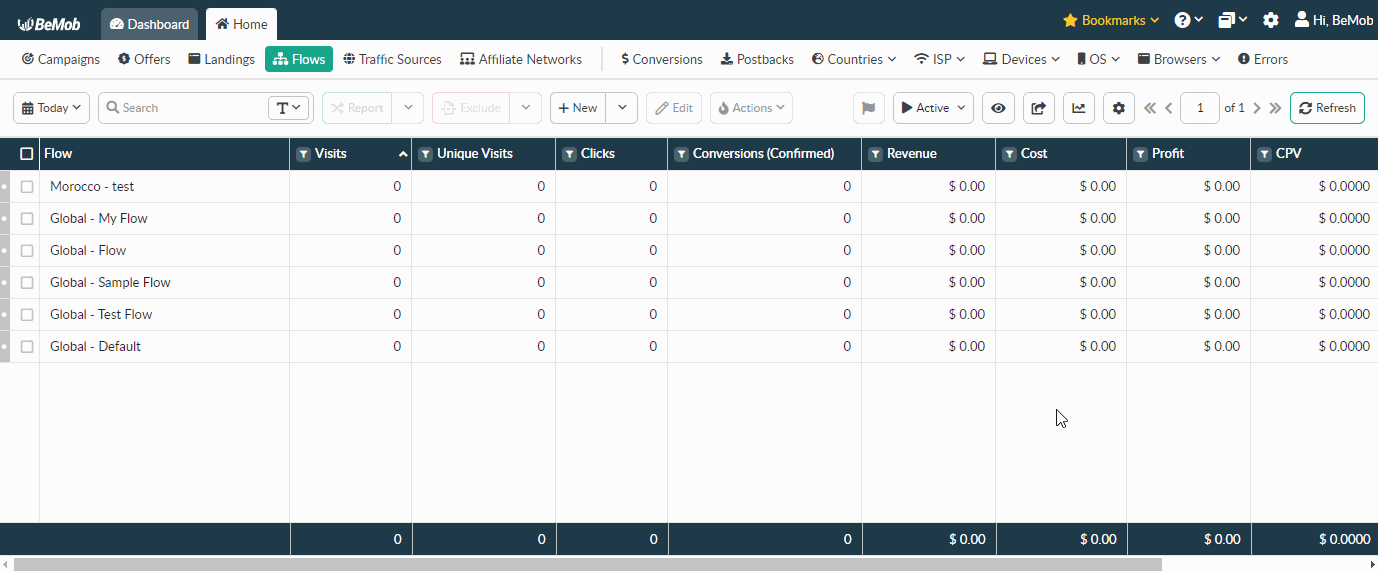Screen dimensions: 1378x573
Task: Check the Global - Test Flow checkbox
Action: point(27,314)
